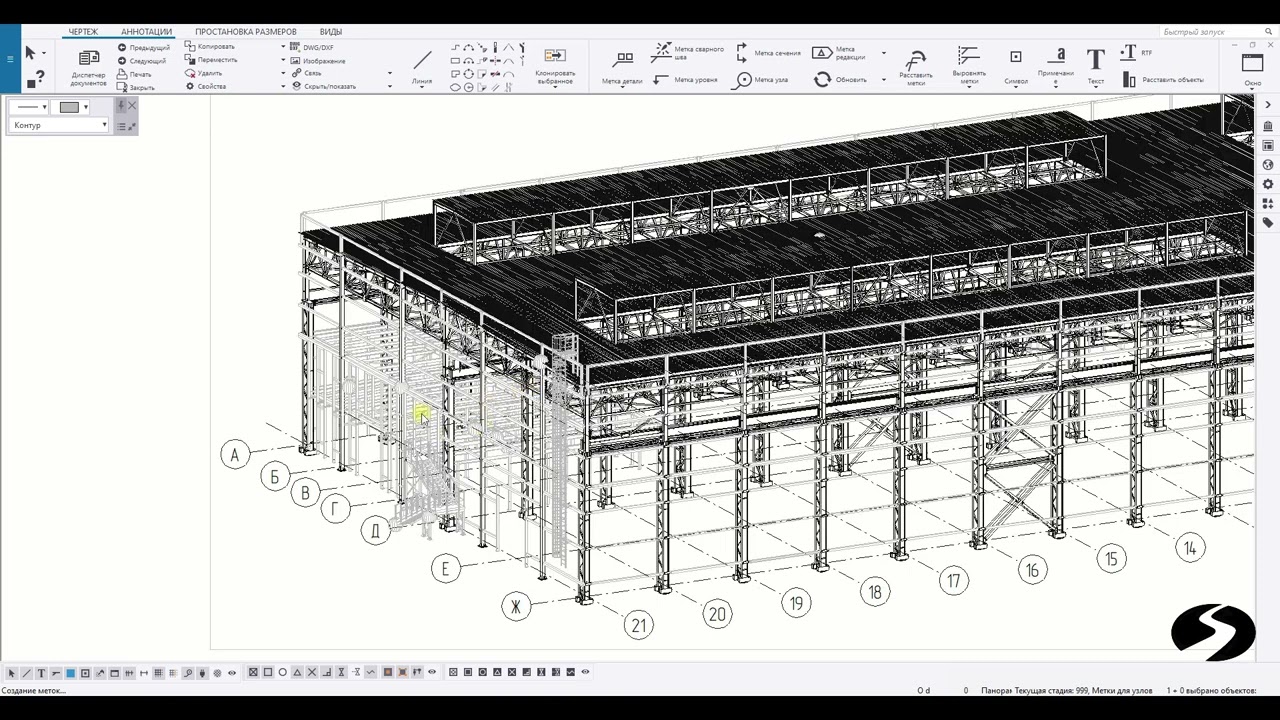1280x720 pixels.
Task: Click the Связь link command
Action: (306, 73)
